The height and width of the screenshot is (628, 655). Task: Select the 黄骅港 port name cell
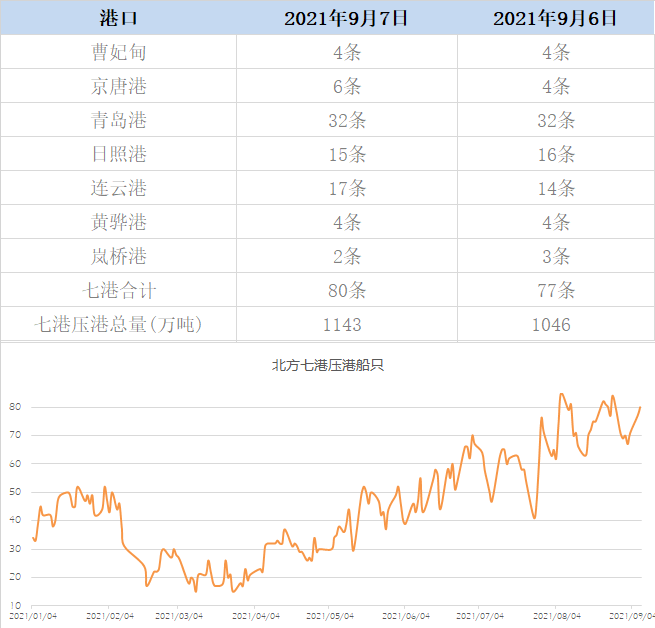pyautogui.click(x=119, y=222)
